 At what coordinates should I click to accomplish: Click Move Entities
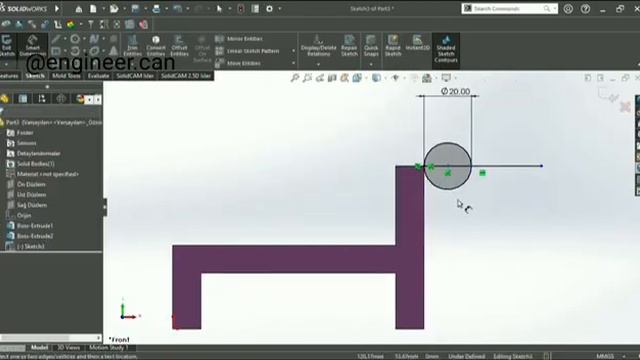[238, 63]
